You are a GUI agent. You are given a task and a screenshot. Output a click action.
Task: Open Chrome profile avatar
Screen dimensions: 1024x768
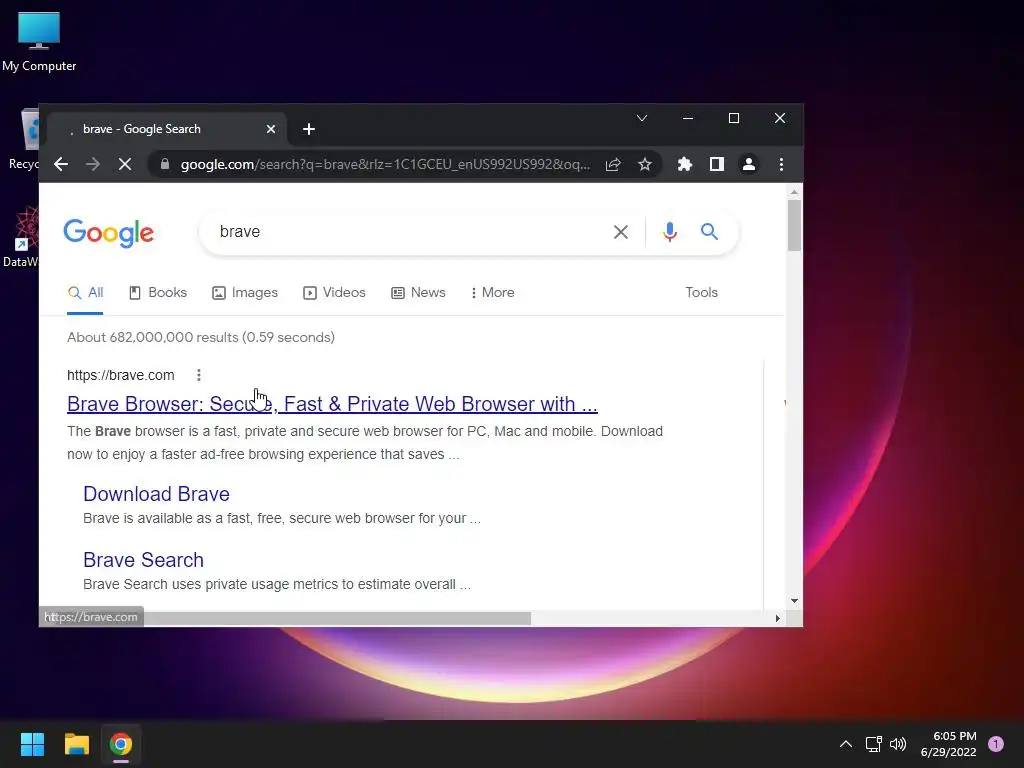(x=748, y=164)
